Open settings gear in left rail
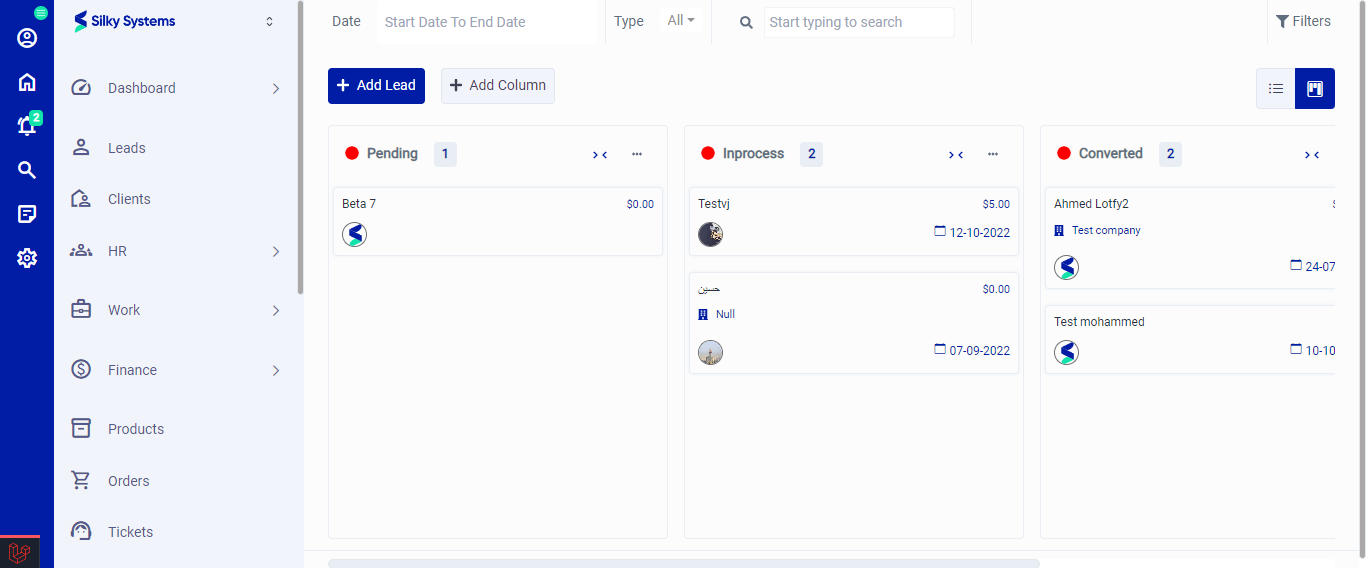Screen dimensions: 1366x568 click(27, 258)
